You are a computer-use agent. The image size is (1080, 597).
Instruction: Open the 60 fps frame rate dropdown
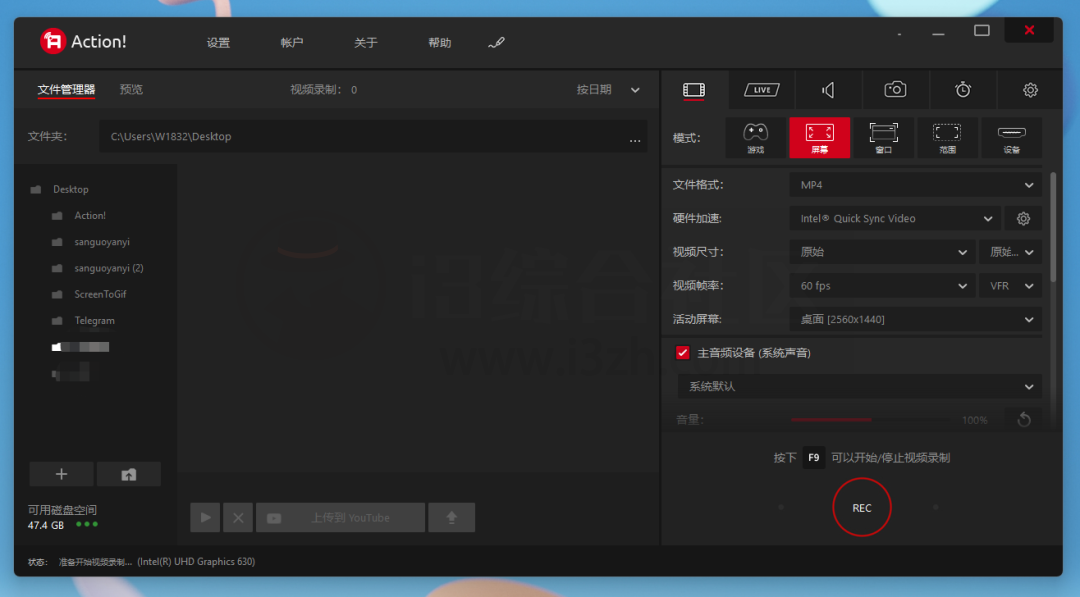882,286
